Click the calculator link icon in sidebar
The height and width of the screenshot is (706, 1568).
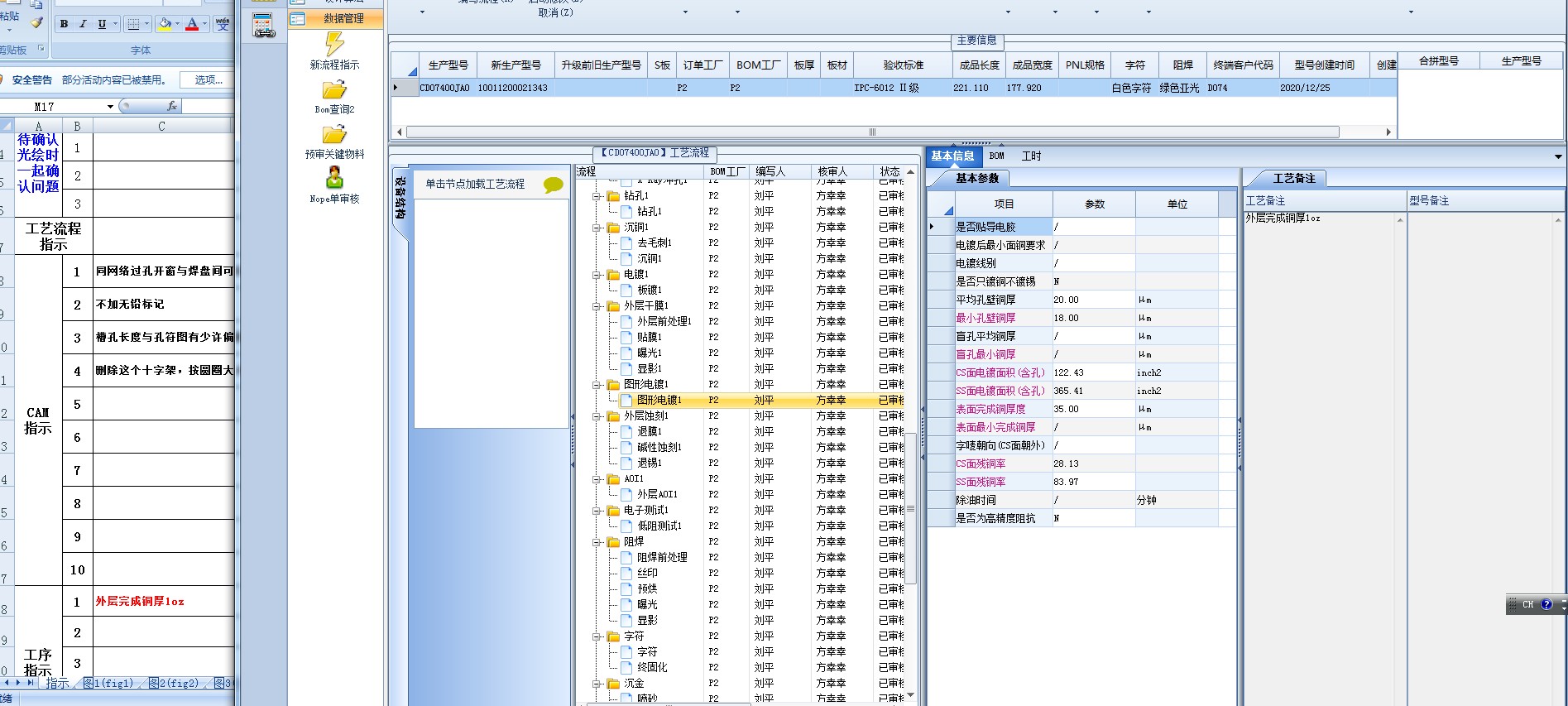[264, 26]
